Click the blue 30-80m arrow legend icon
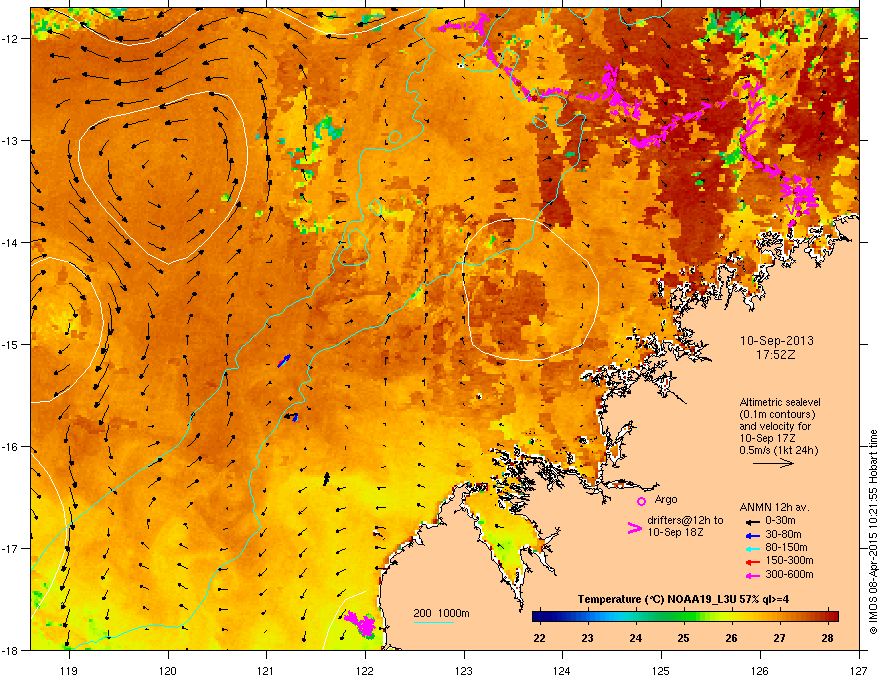Screen dimensions: 880x680 (753, 535)
